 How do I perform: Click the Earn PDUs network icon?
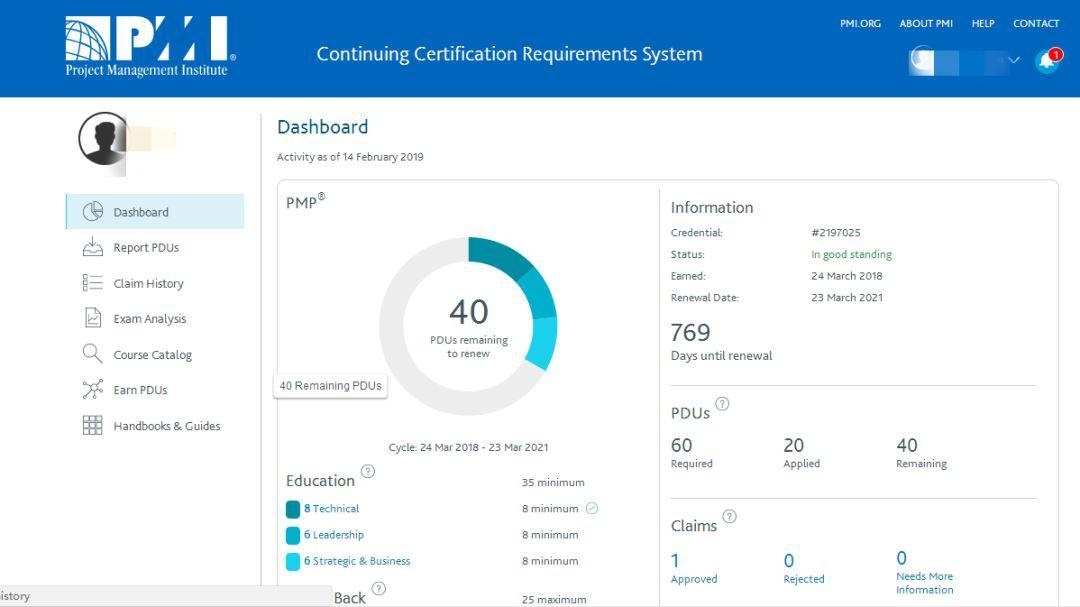(93, 390)
